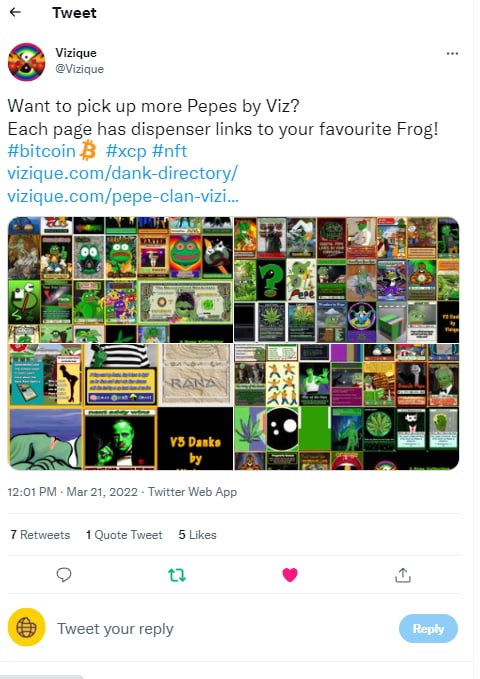
Task: Go back using the arrow icon
Action: 15,12
